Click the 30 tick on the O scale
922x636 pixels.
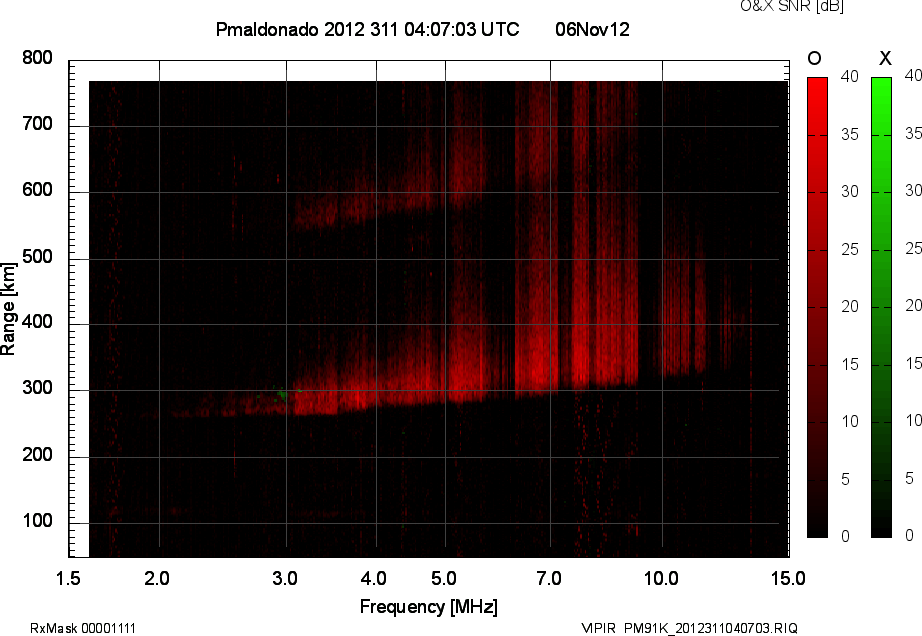[850, 192]
